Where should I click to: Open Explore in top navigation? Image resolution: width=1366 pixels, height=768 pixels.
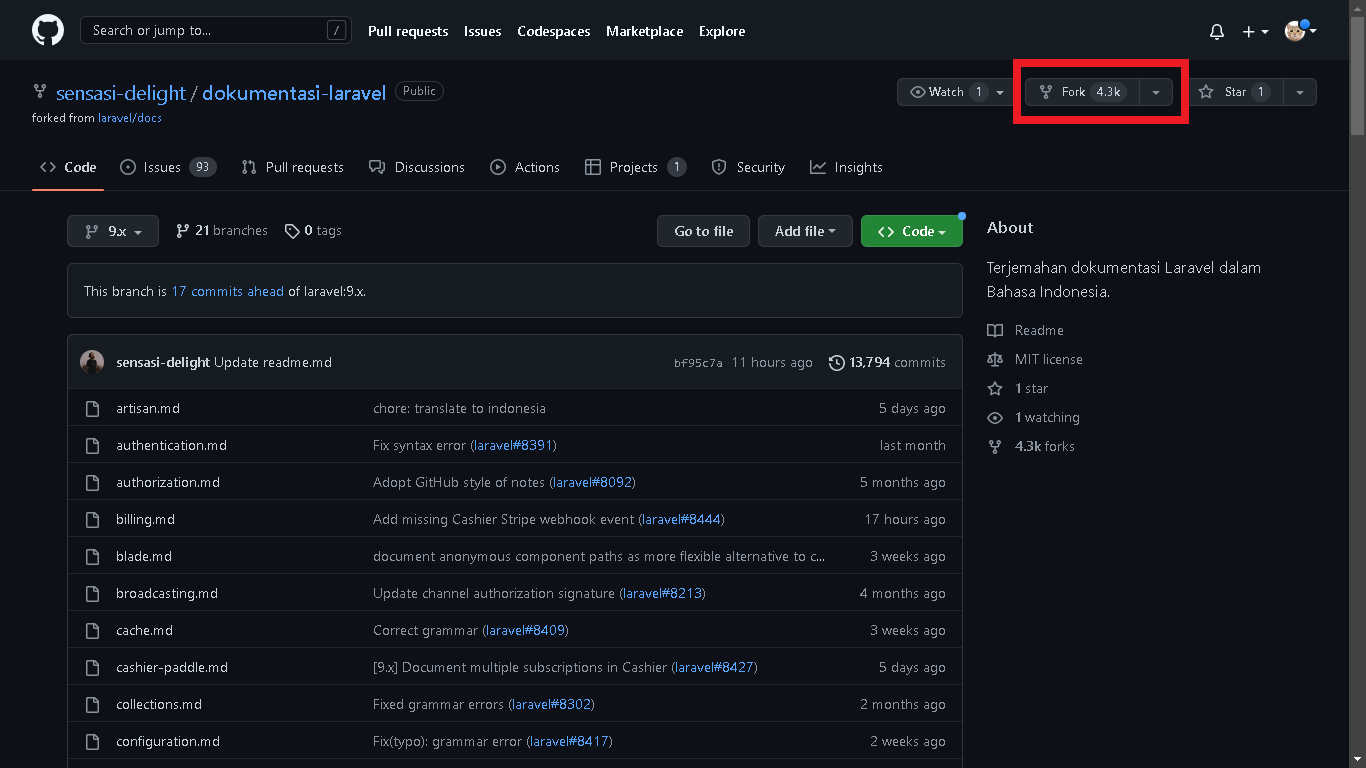pyautogui.click(x=722, y=31)
